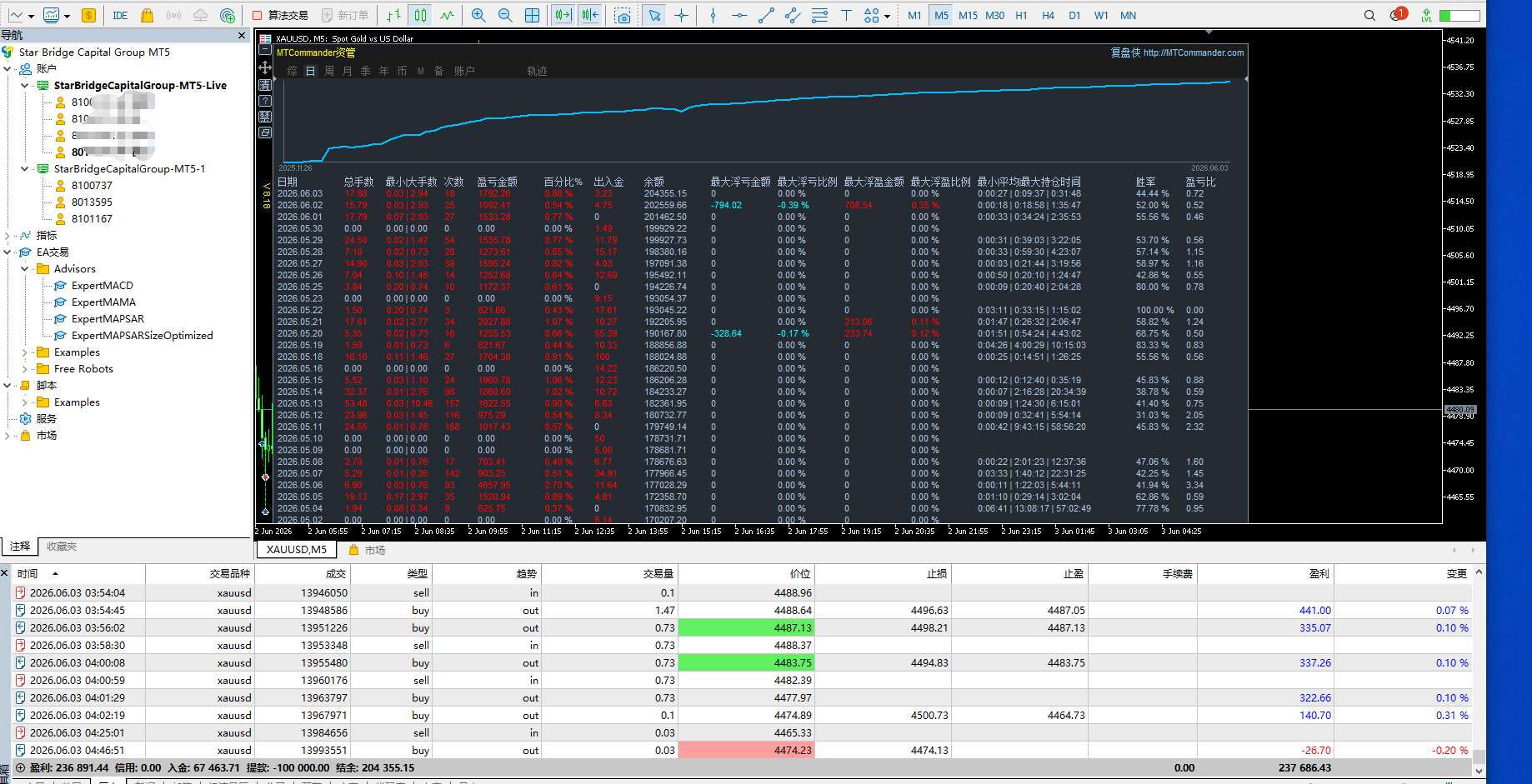Switch chart to candlestick mode
This screenshot has width=1532, height=784.
click(420, 15)
